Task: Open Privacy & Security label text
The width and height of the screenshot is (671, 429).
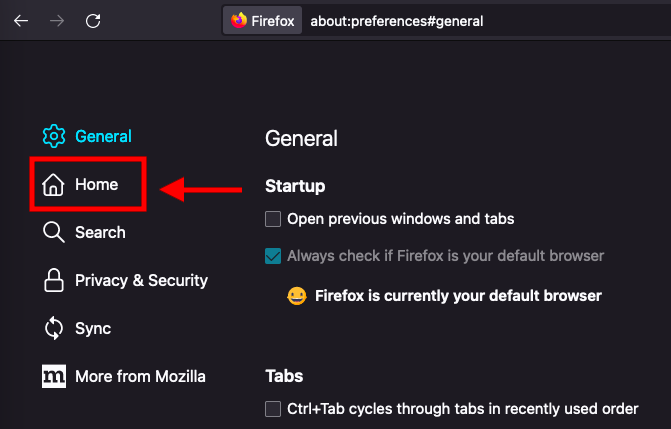Action: [x=141, y=280]
